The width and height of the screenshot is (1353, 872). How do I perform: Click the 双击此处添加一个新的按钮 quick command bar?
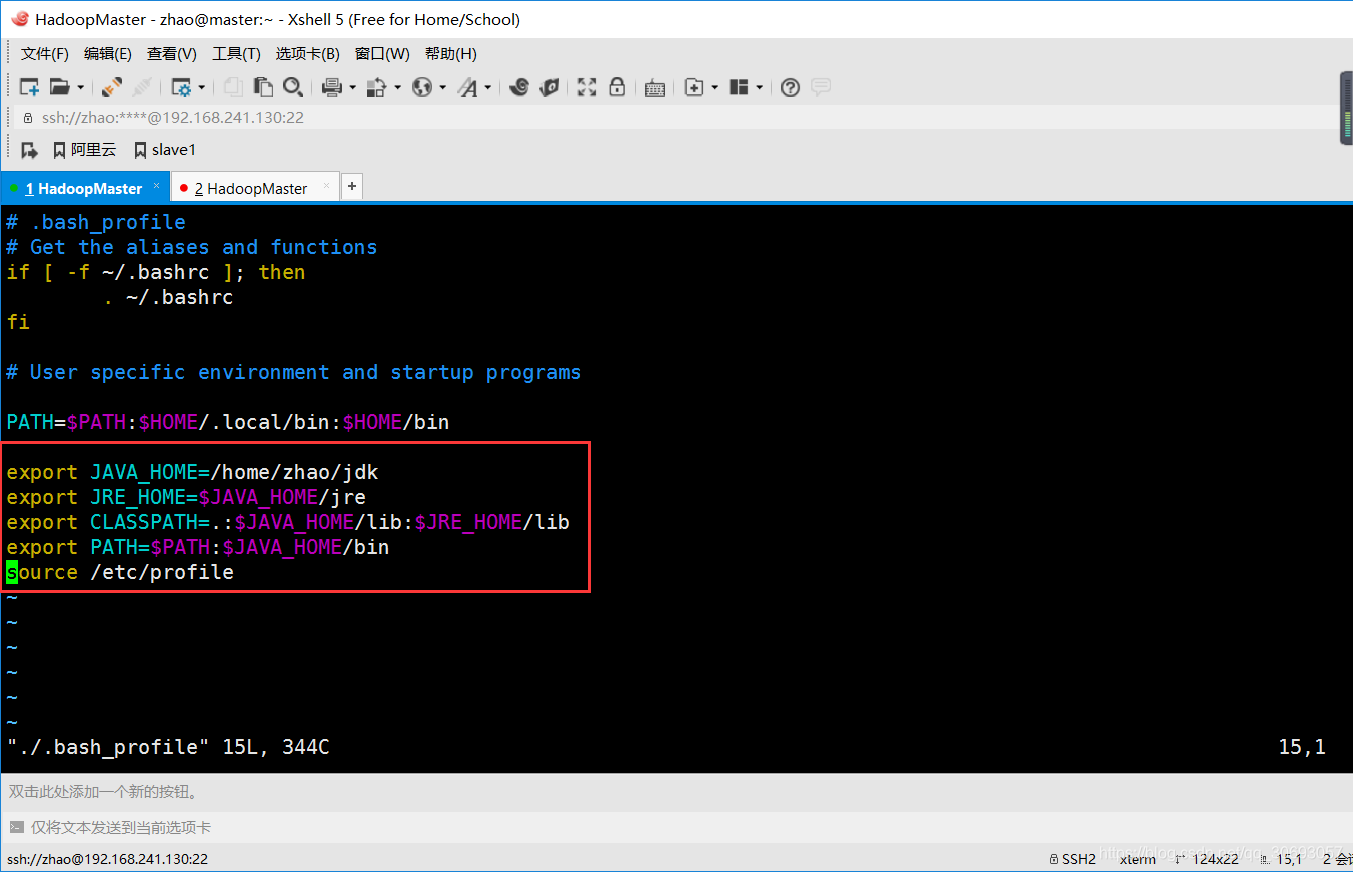coord(676,792)
